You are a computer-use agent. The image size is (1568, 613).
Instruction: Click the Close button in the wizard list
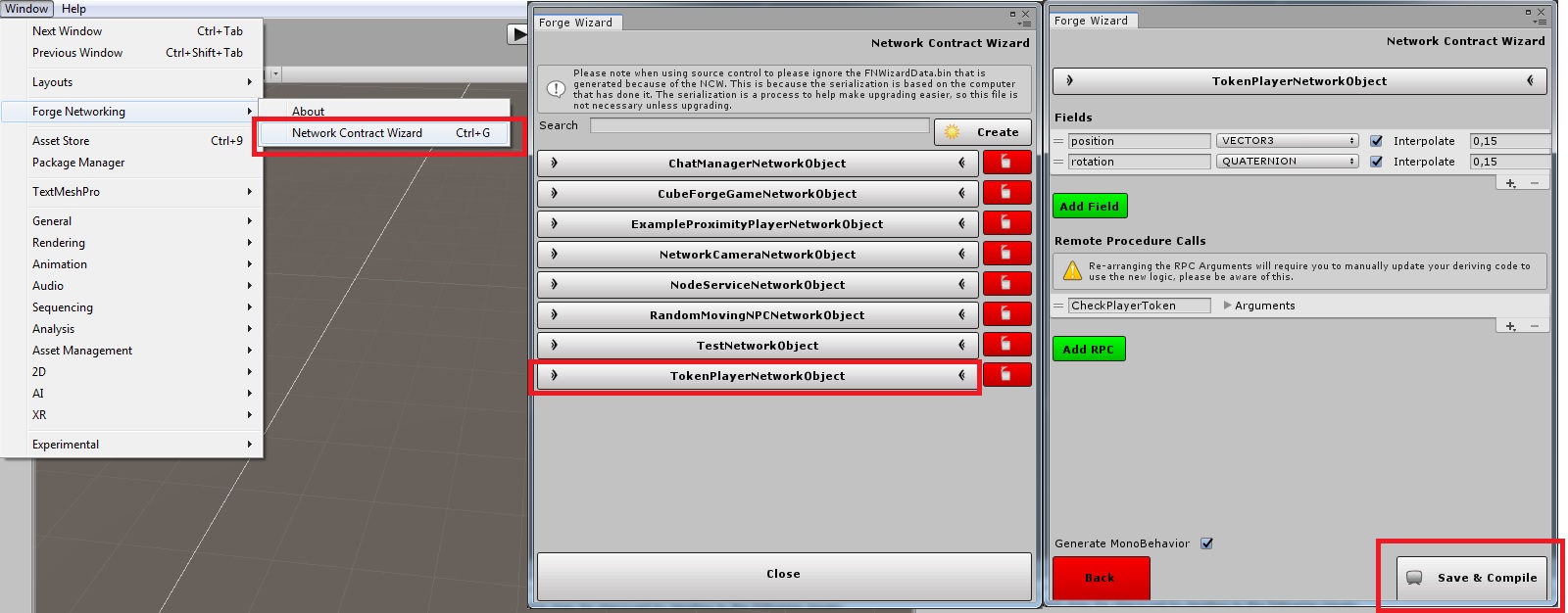point(784,575)
